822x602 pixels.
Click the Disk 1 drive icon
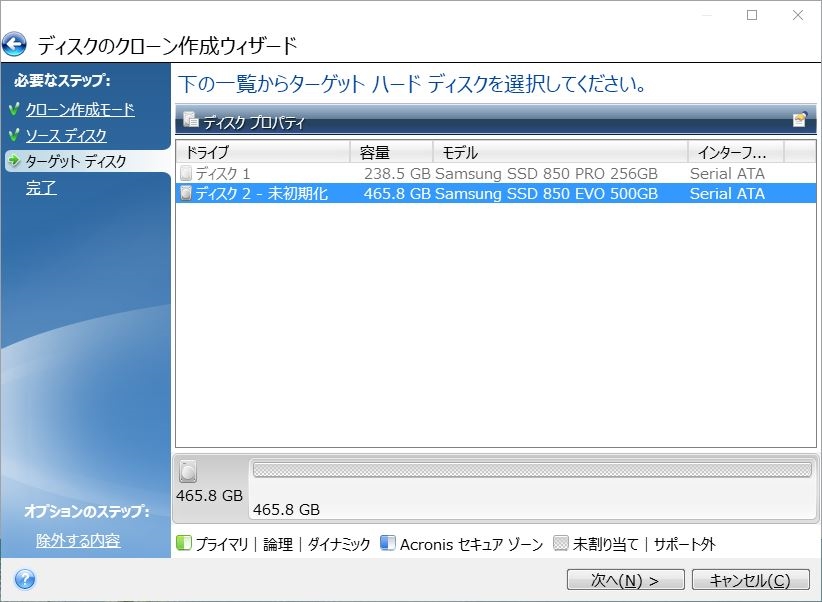[186, 173]
